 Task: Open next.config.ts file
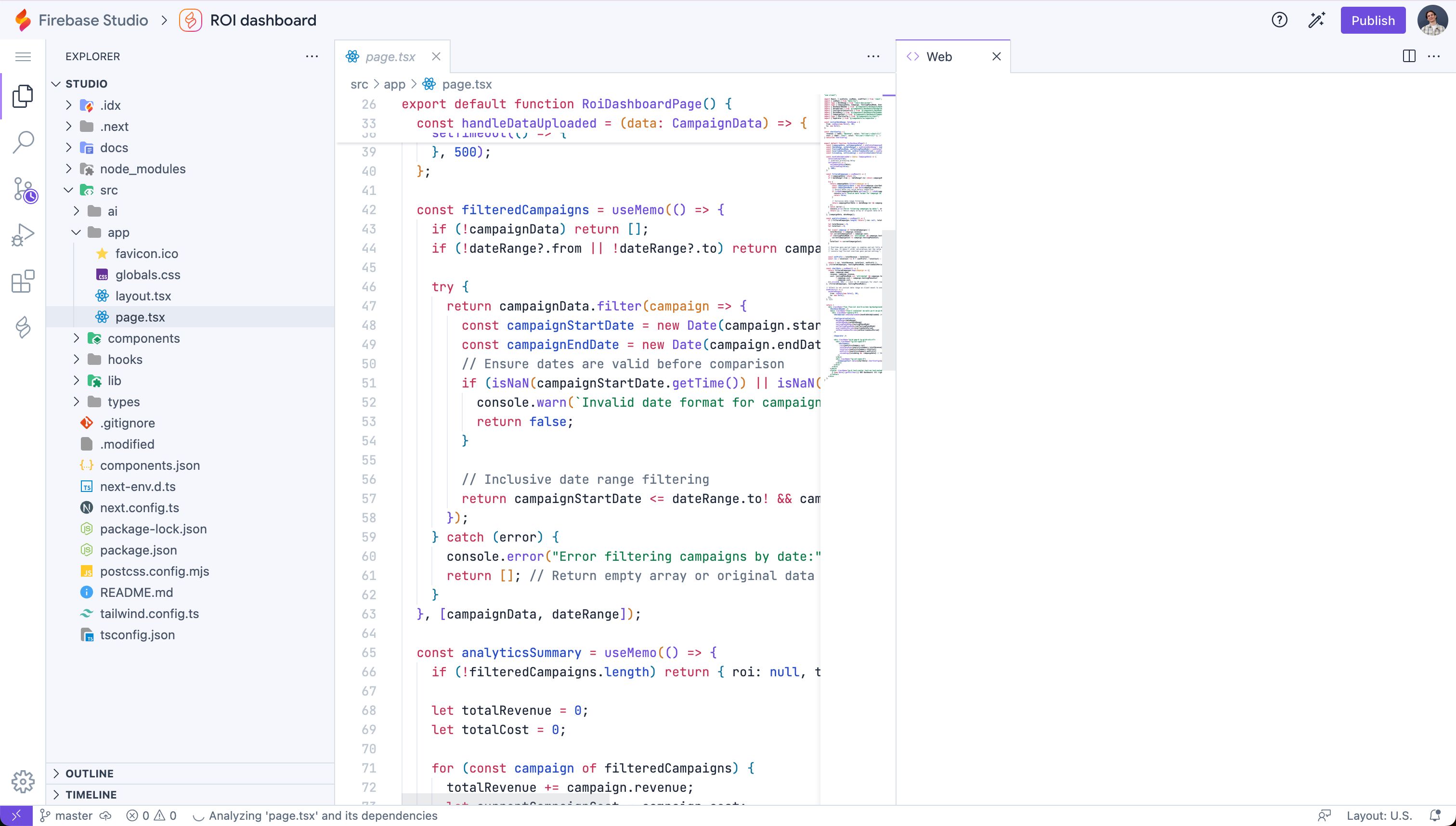[190, 508]
